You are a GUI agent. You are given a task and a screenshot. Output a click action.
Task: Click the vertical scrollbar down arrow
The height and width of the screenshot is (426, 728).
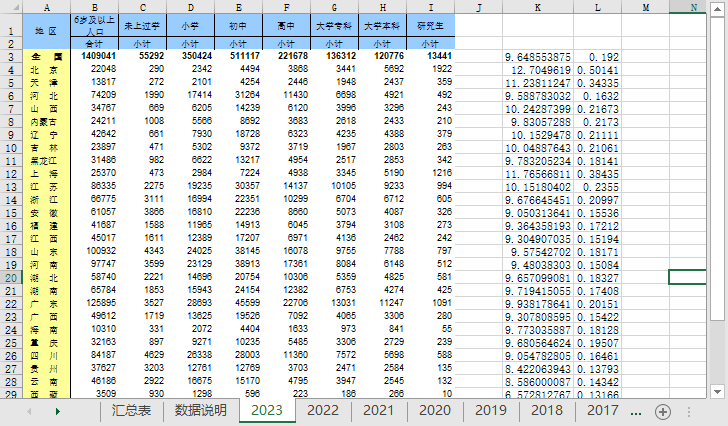pyautogui.click(x=717, y=392)
